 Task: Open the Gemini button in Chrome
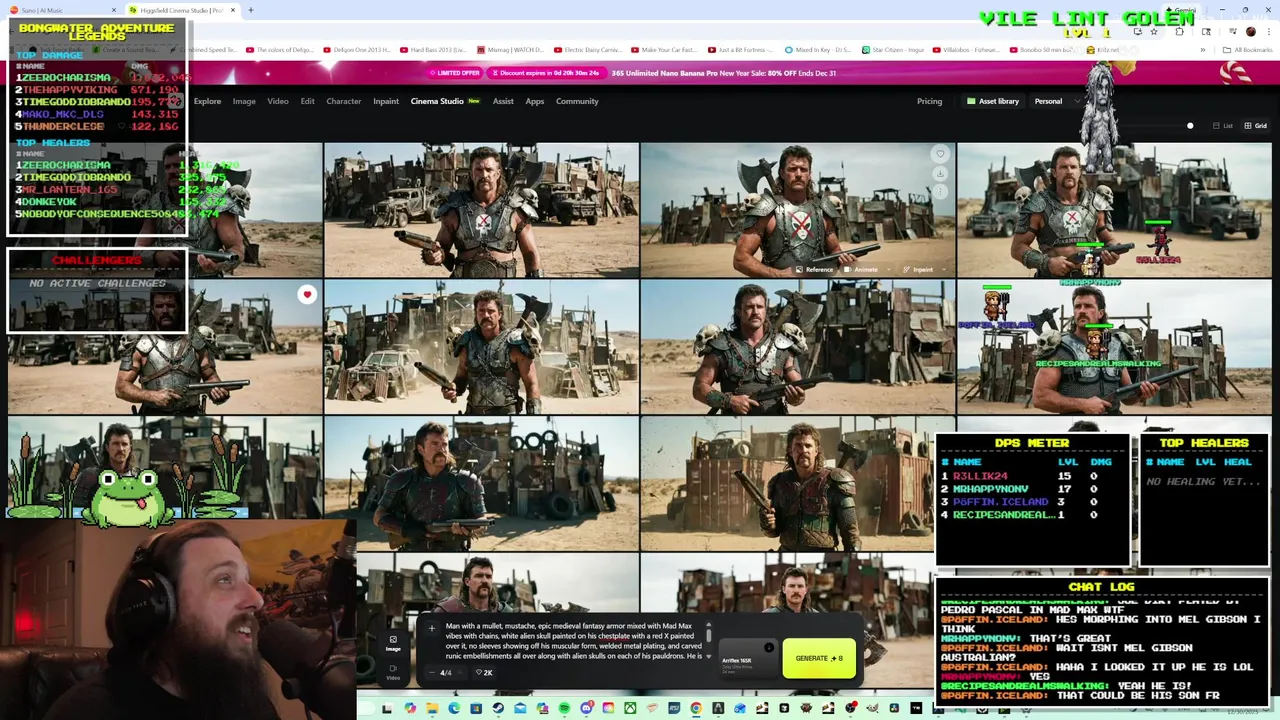click(1180, 10)
